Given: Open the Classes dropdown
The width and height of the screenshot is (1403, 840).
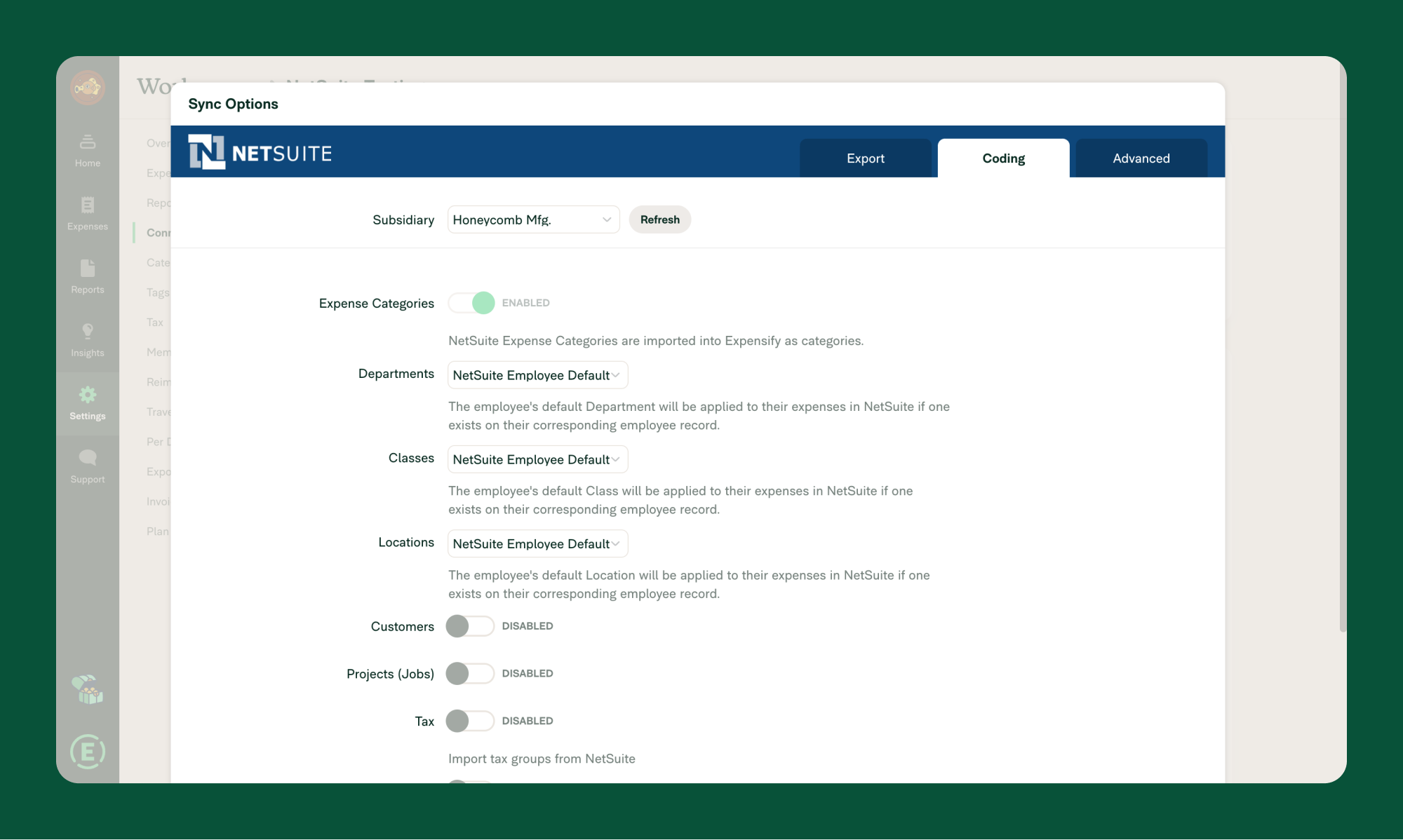Looking at the screenshot, I should (538, 459).
